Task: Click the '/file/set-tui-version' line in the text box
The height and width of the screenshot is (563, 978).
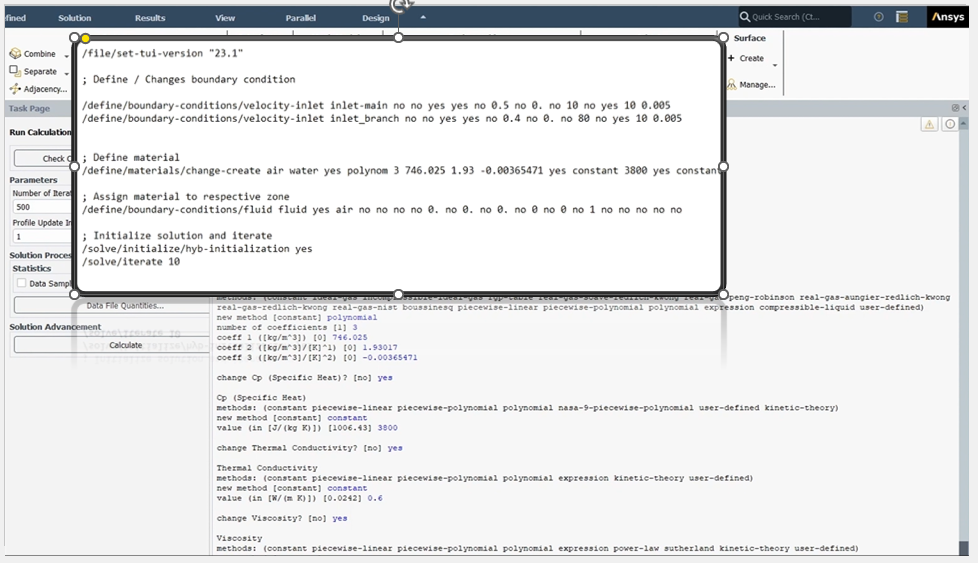Action: [162, 53]
